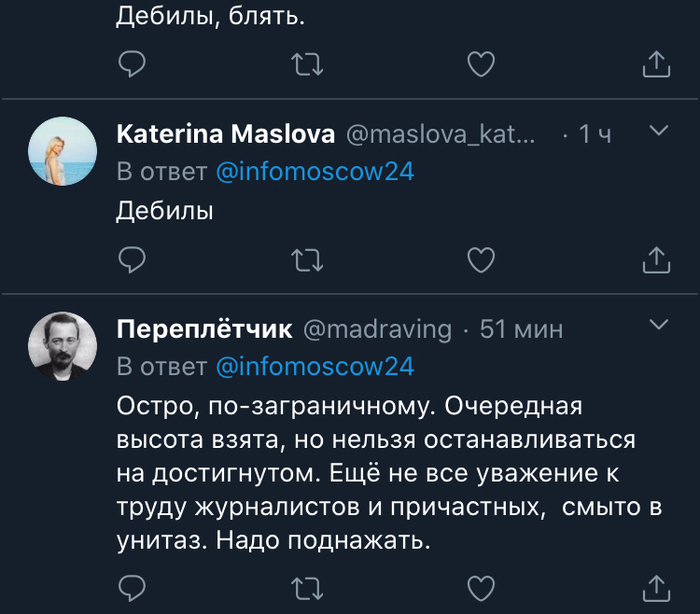Like the topmost tweet

tap(481, 65)
